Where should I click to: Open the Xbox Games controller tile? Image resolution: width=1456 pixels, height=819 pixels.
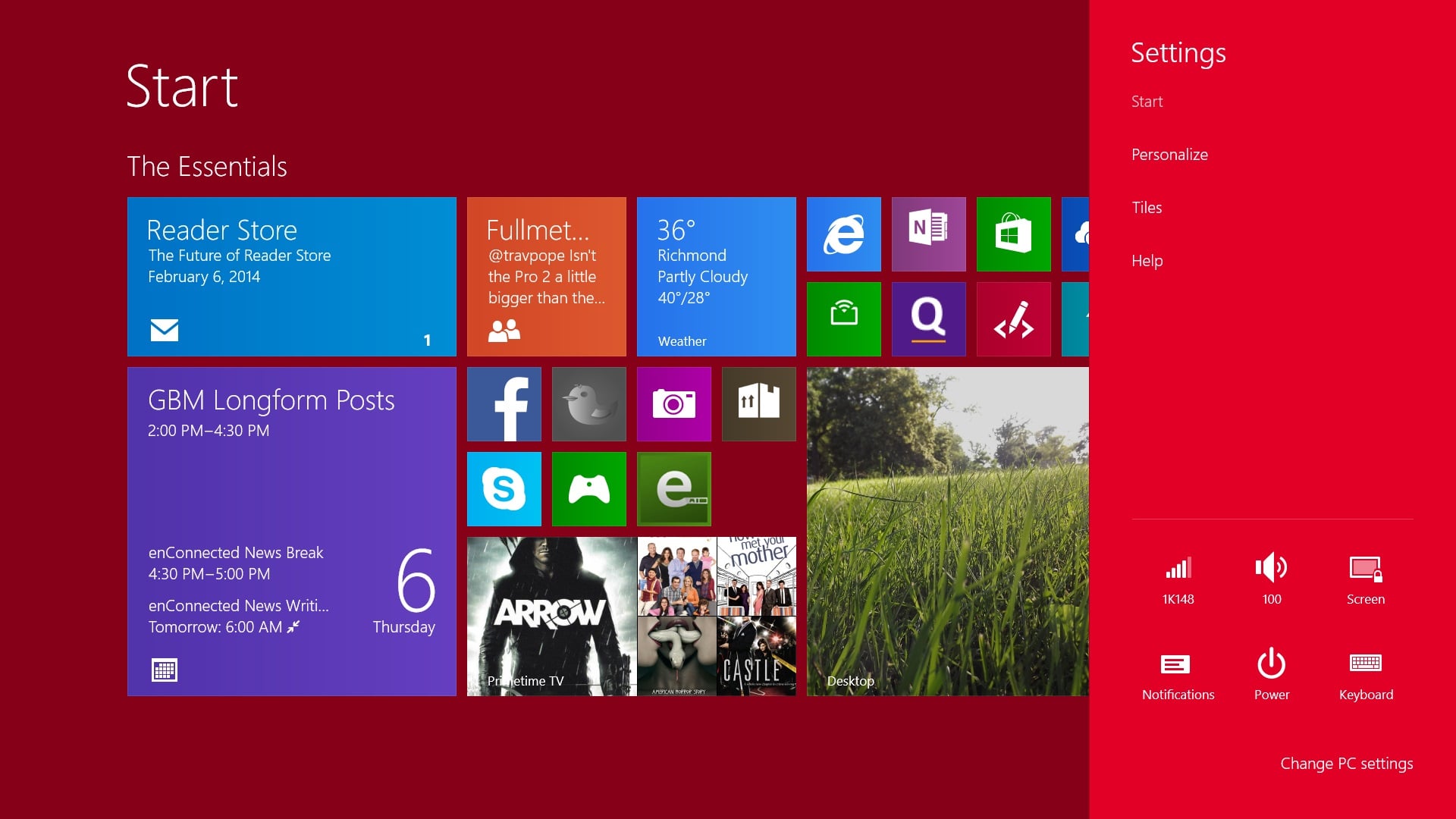pos(589,489)
